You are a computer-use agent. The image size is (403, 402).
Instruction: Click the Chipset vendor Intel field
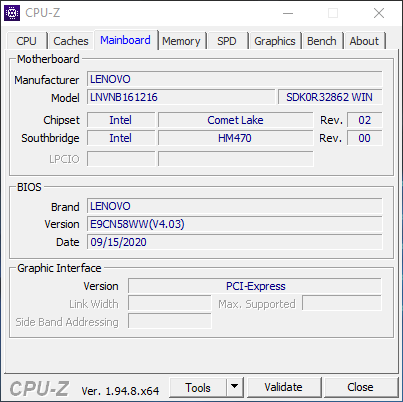click(x=121, y=120)
